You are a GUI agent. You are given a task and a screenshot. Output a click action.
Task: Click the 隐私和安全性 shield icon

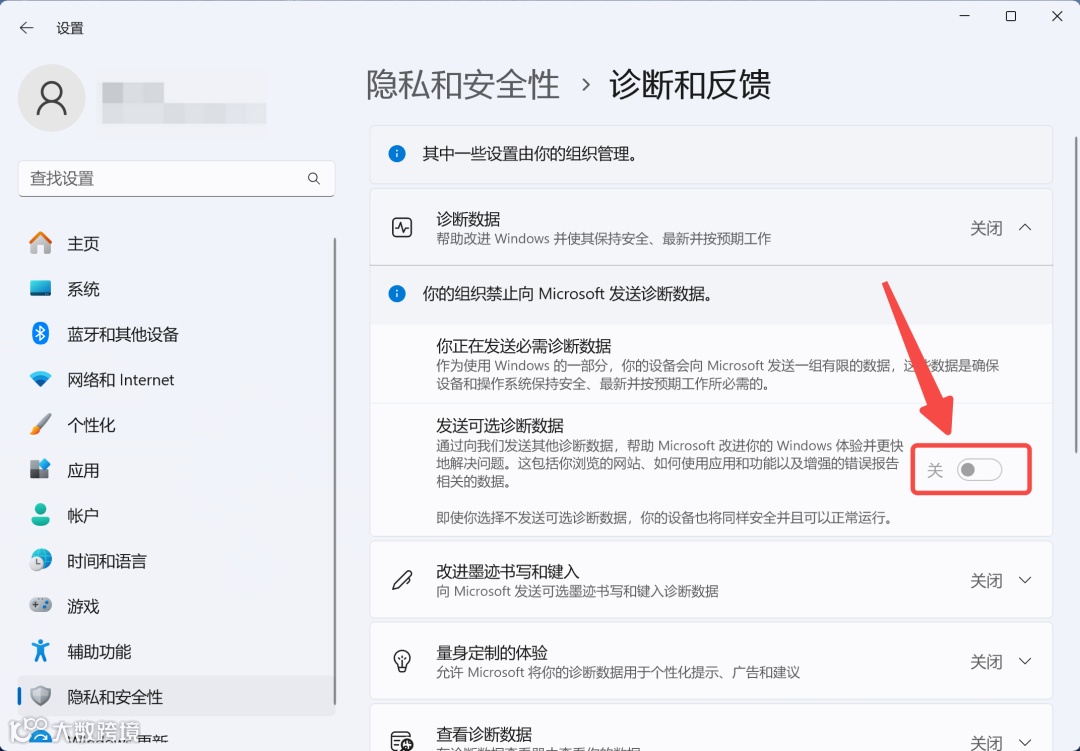41,697
